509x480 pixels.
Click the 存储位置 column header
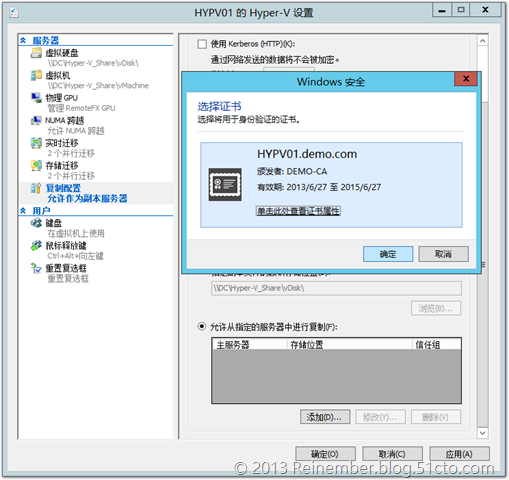pos(350,344)
